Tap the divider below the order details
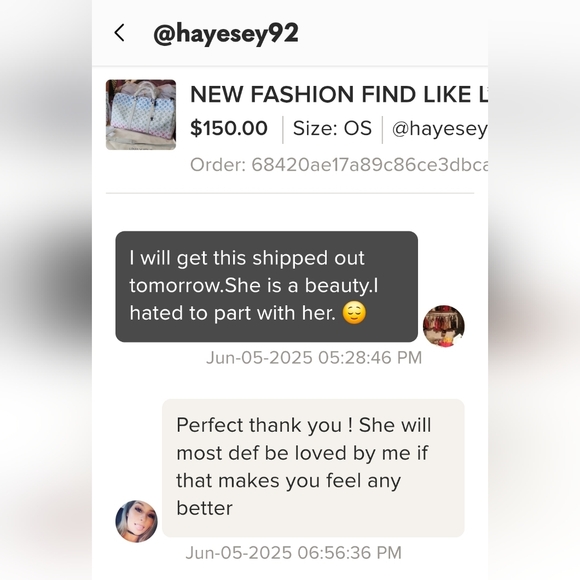The image size is (580, 580). tap(290, 193)
